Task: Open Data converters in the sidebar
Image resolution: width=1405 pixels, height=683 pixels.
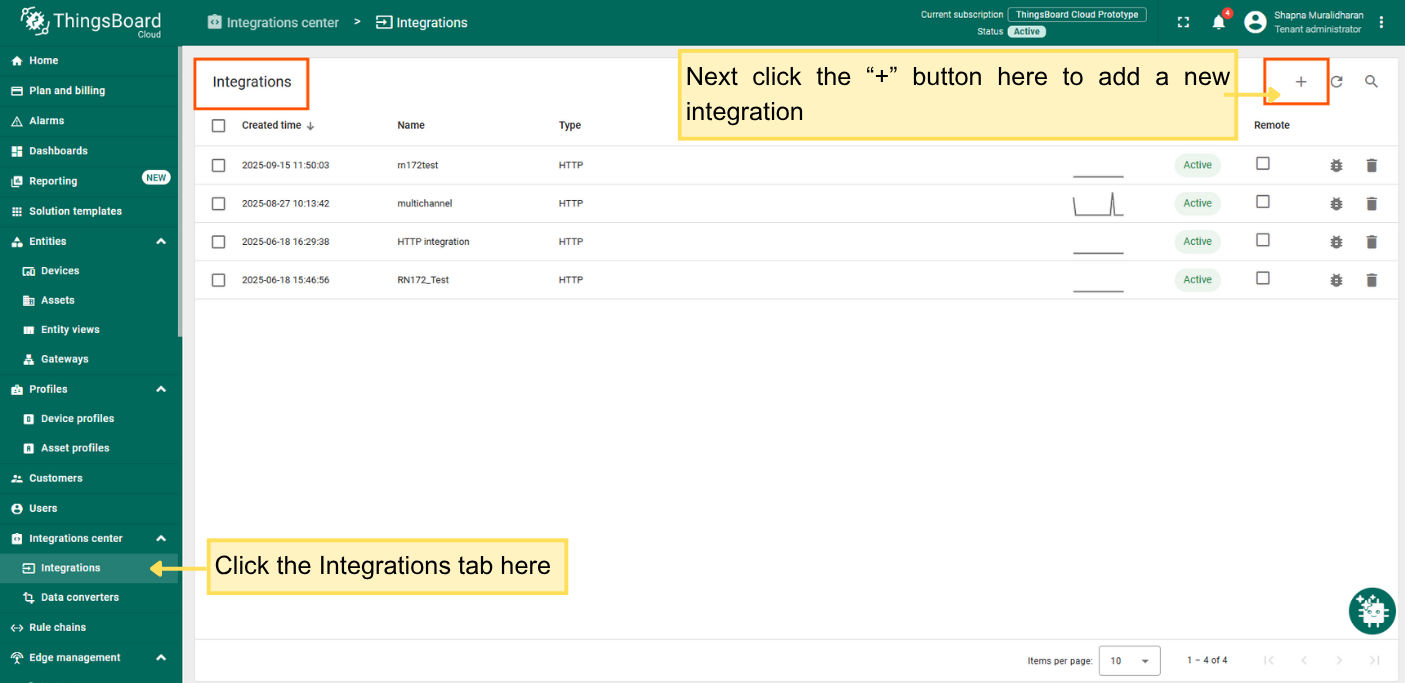Action: click(79, 597)
